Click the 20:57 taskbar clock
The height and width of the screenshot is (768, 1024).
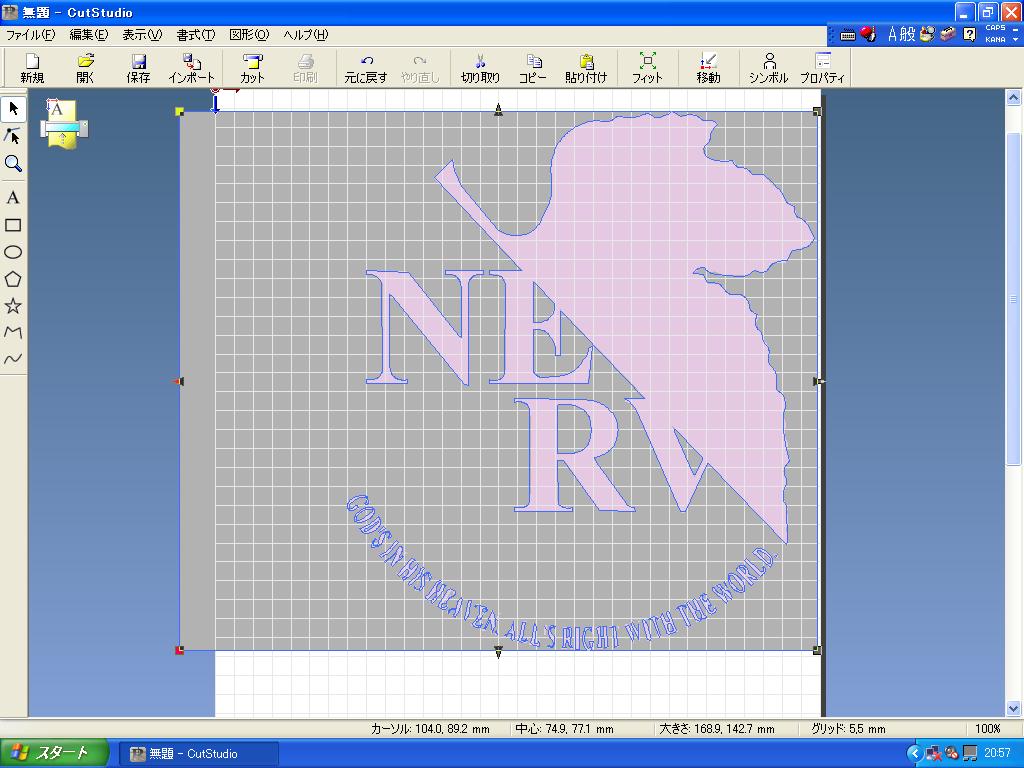pos(997,754)
